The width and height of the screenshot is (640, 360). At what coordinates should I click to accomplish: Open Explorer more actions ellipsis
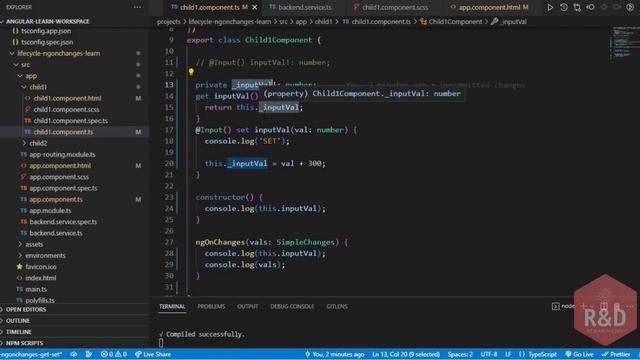coord(137,7)
